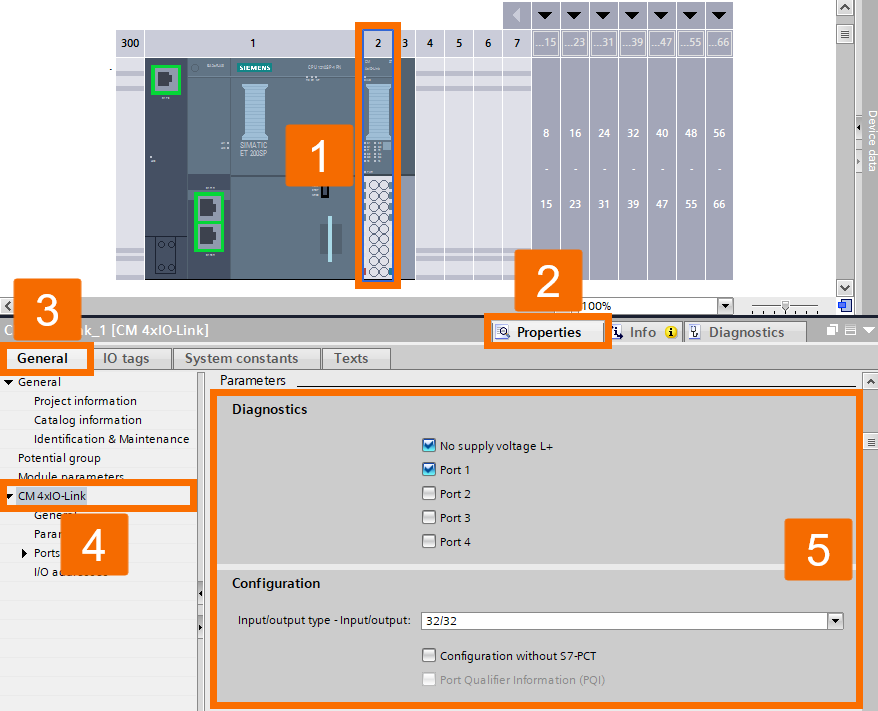This screenshot has width=878, height=711.
Task: Click the device view scroll down arrow
Action: point(844,288)
